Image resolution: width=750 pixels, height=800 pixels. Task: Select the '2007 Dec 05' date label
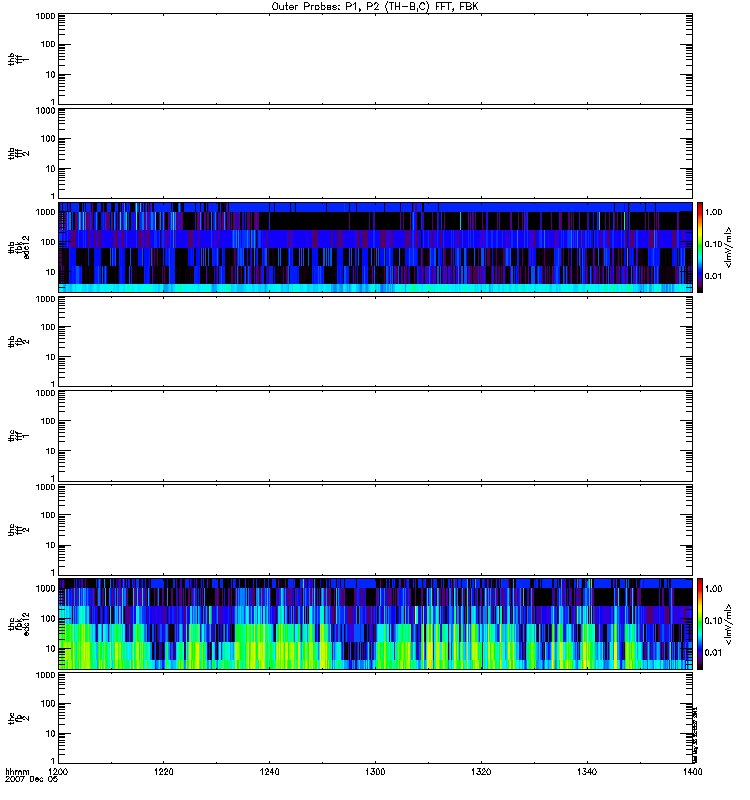pyautogui.click(x=31, y=780)
